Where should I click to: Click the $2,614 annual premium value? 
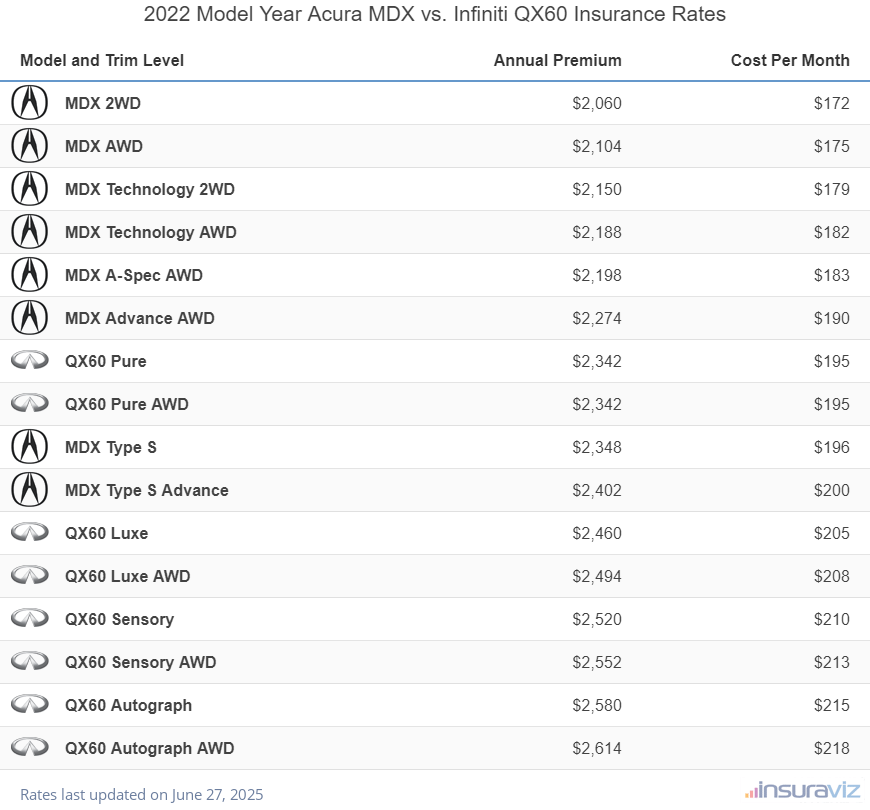pos(597,748)
